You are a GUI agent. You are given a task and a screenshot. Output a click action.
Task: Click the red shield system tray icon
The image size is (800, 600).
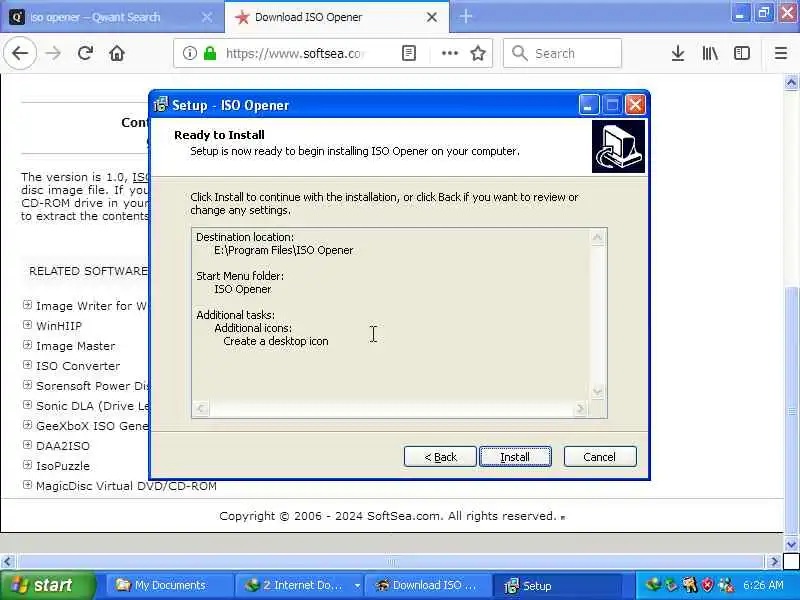click(x=707, y=585)
